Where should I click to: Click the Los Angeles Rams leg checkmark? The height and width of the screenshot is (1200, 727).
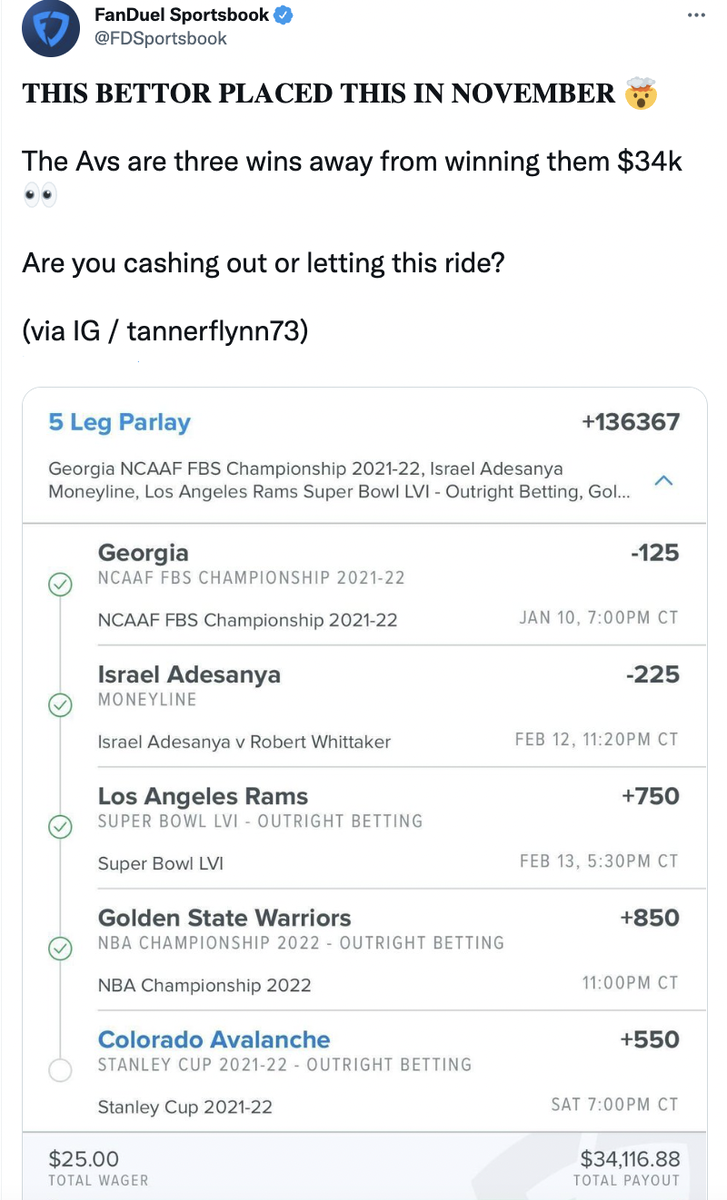pyautogui.click(x=60, y=827)
